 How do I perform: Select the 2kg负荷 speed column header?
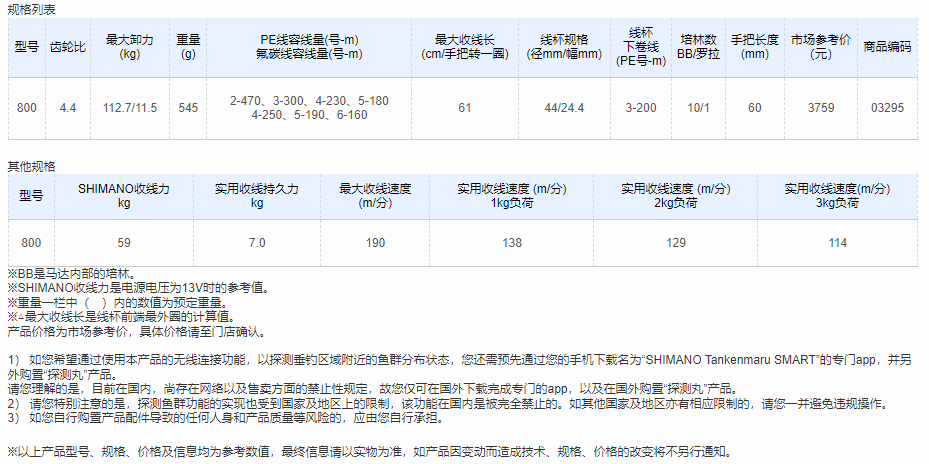click(676, 196)
